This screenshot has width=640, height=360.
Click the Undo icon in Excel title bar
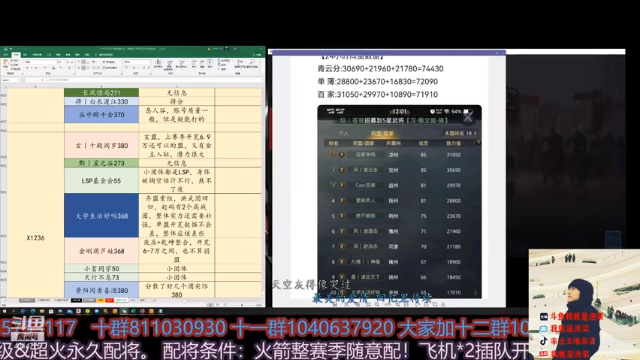[x=11, y=49]
